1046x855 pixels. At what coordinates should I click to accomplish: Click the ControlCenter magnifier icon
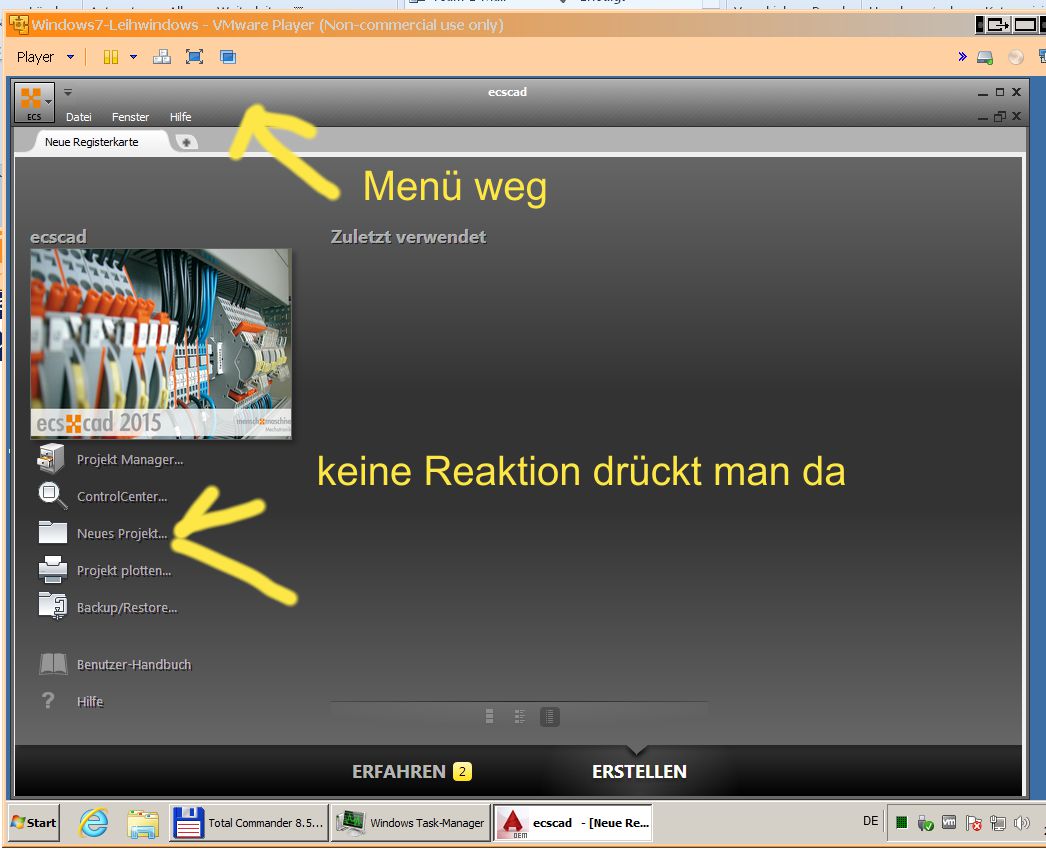[x=52, y=496]
